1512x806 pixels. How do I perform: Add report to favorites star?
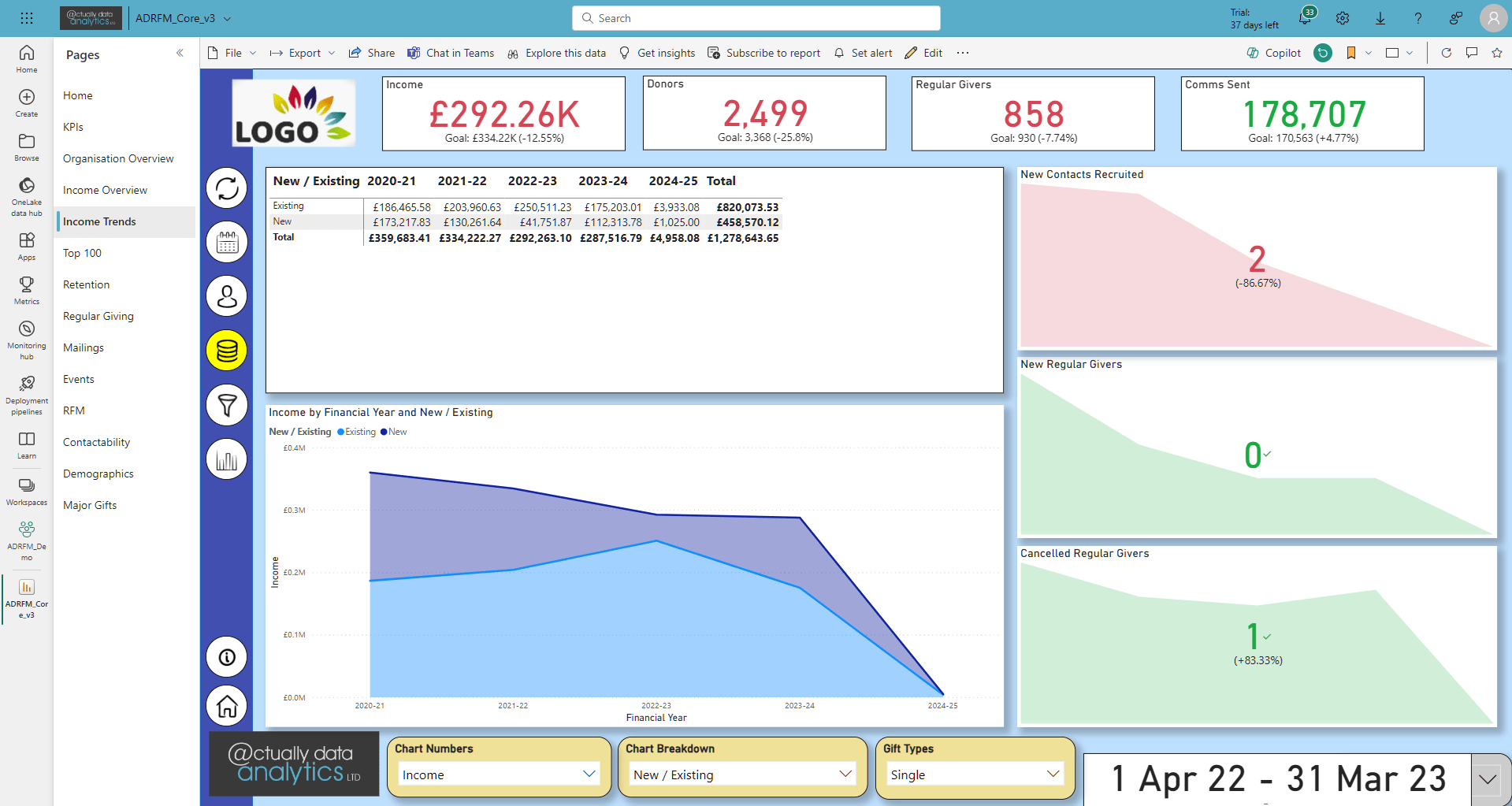[x=1496, y=53]
